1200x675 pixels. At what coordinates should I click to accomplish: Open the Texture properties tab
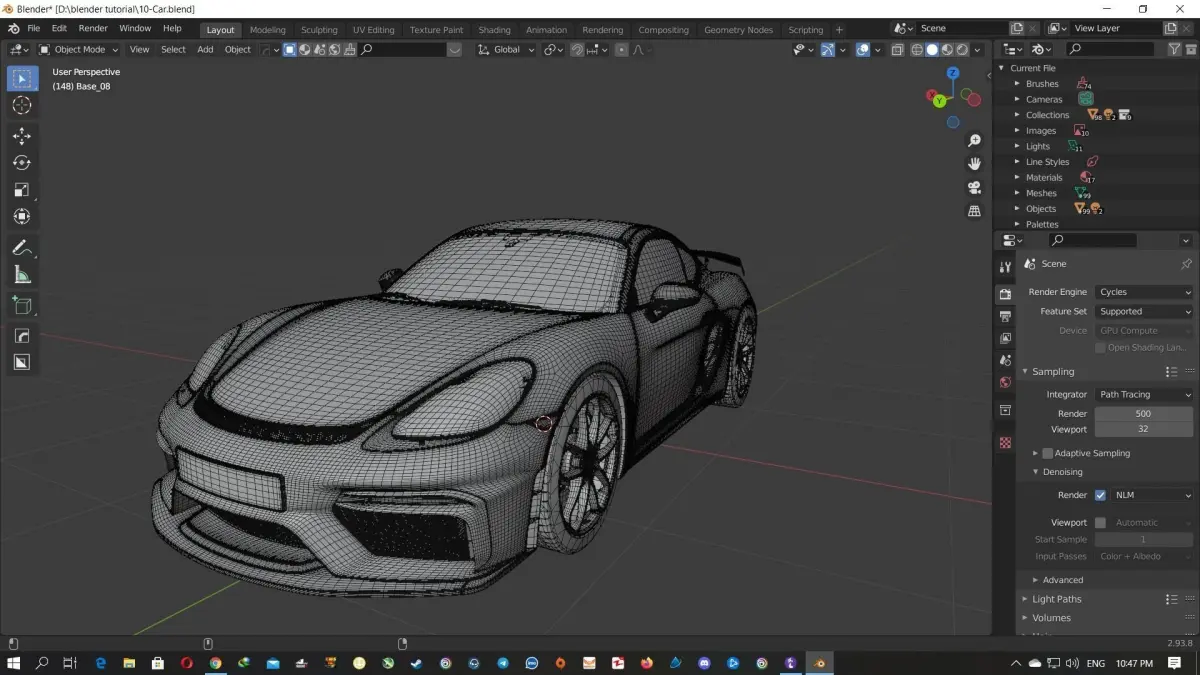1005,442
